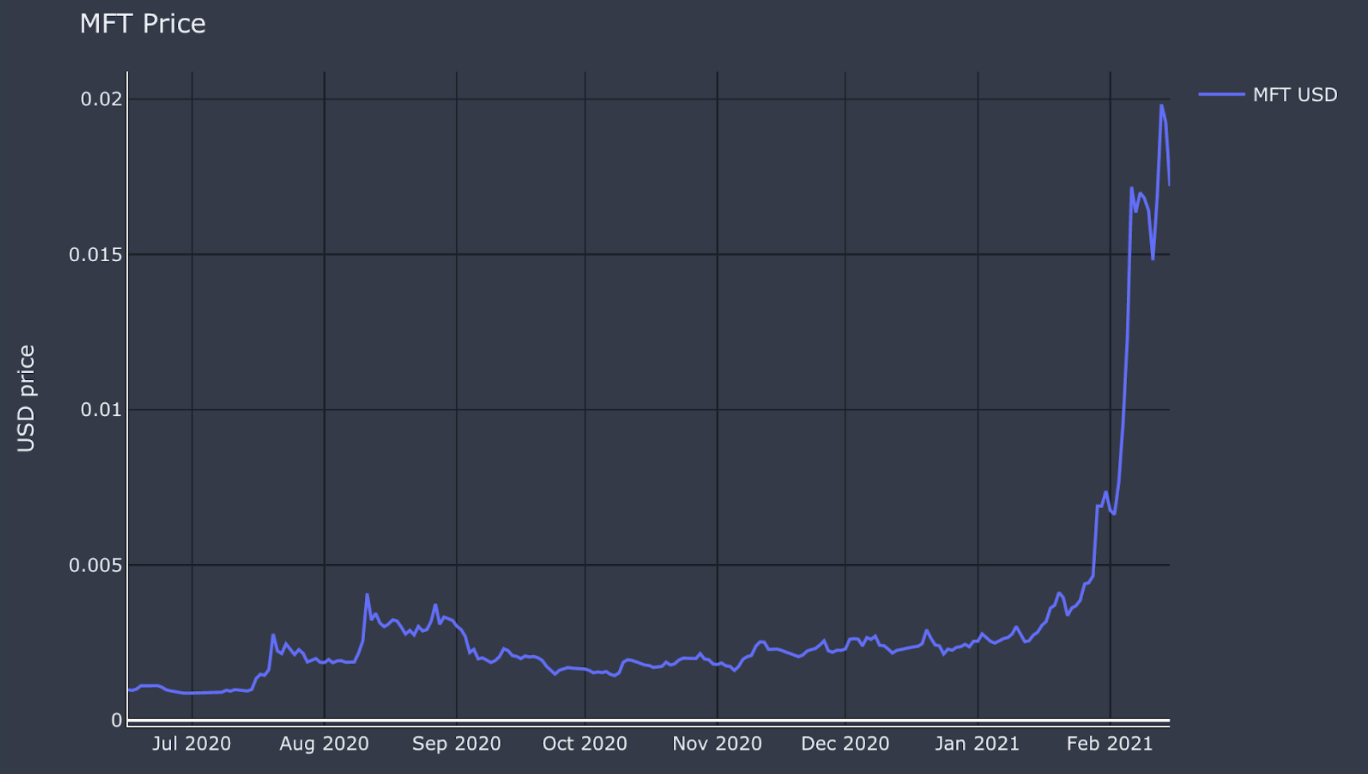Click the 0.015 y-axis tick label
1368x774 pixels.
[95, 254]
